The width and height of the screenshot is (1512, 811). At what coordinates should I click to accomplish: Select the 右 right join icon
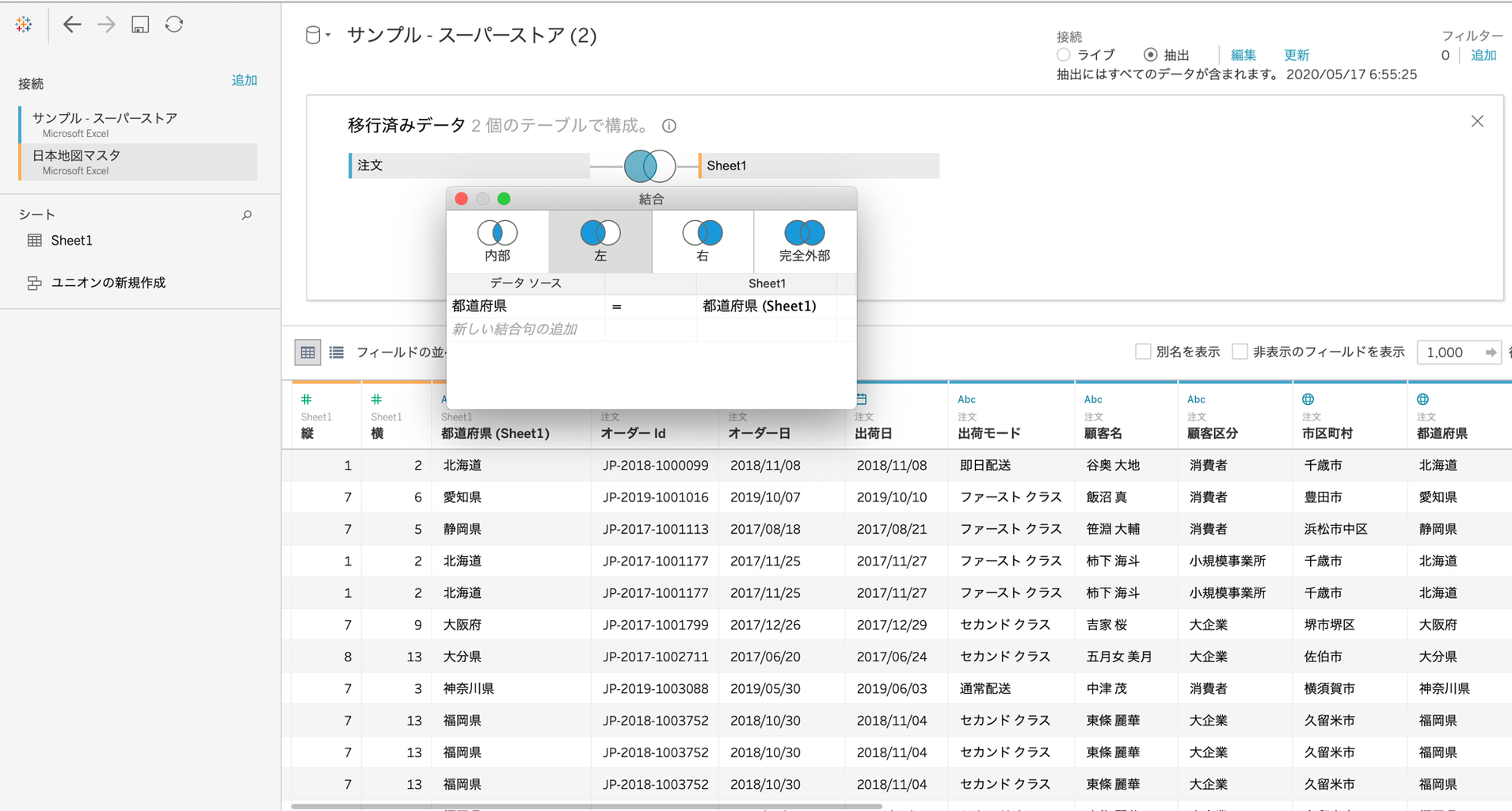tap(703, 242)
